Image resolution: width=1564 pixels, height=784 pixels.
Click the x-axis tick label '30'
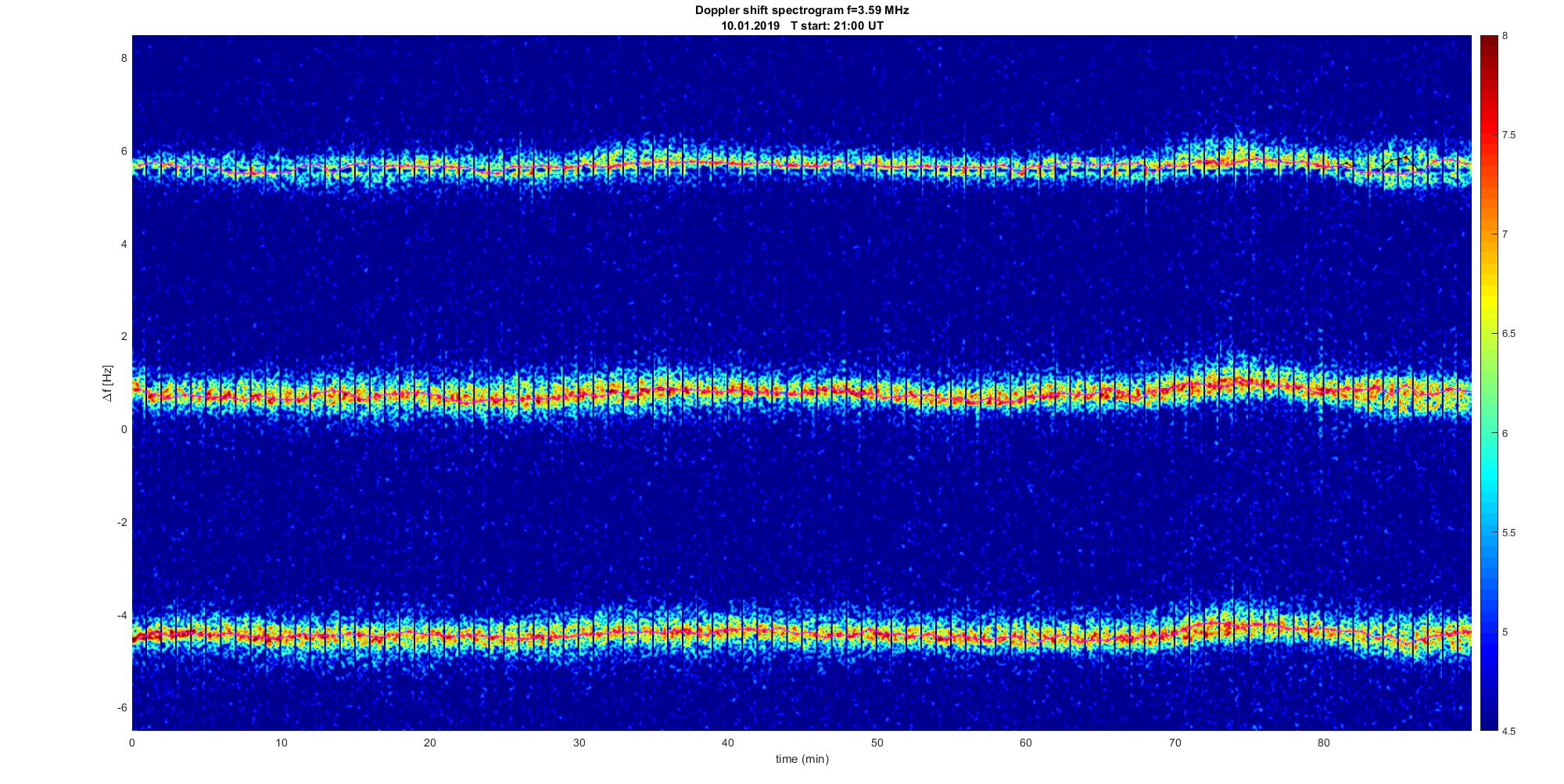(579, 743)
